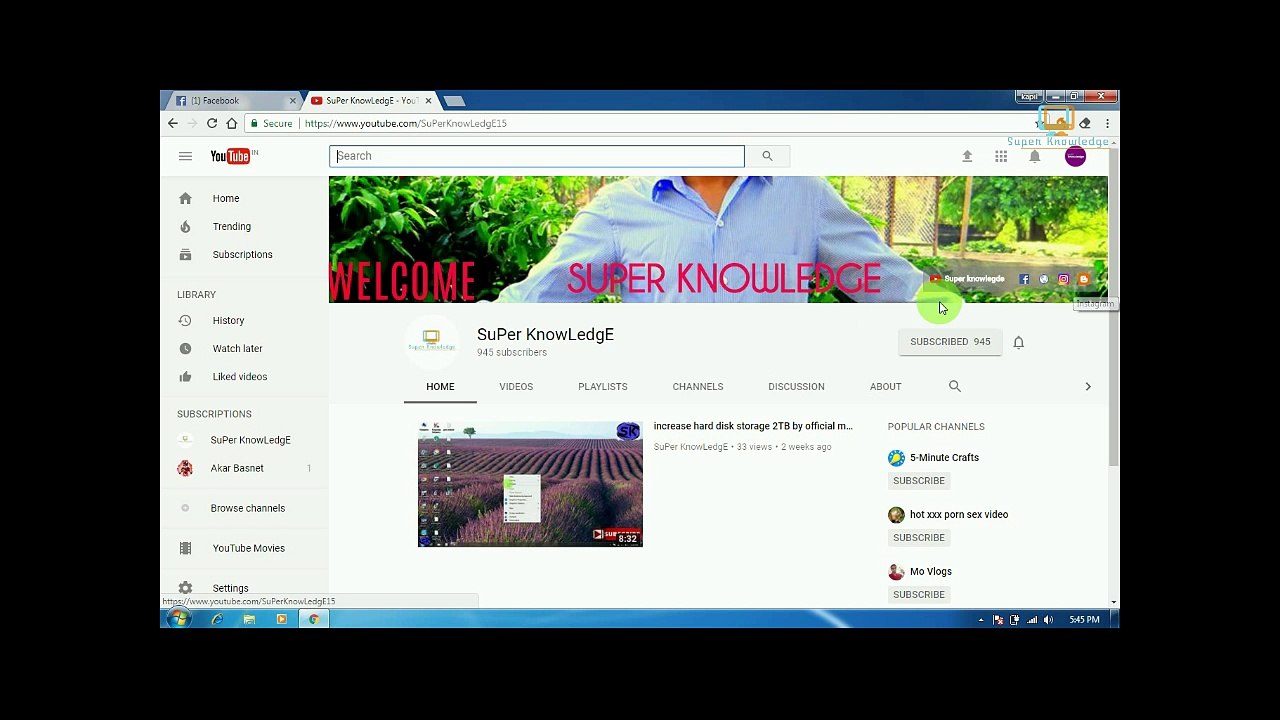
Task: Open the Facebook icon on the channel banner
Action: tap(1024, 279)
